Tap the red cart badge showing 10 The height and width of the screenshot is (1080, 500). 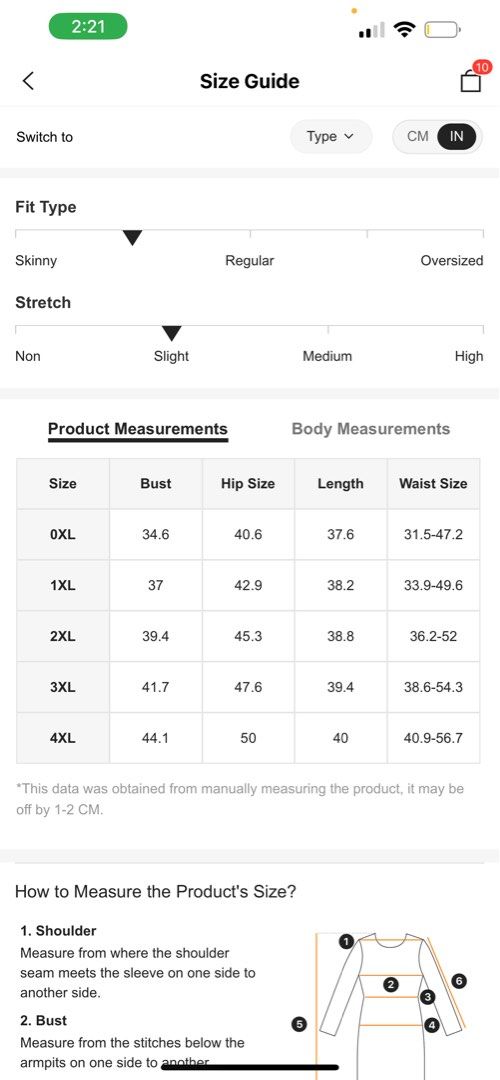[x=482, y=67]
